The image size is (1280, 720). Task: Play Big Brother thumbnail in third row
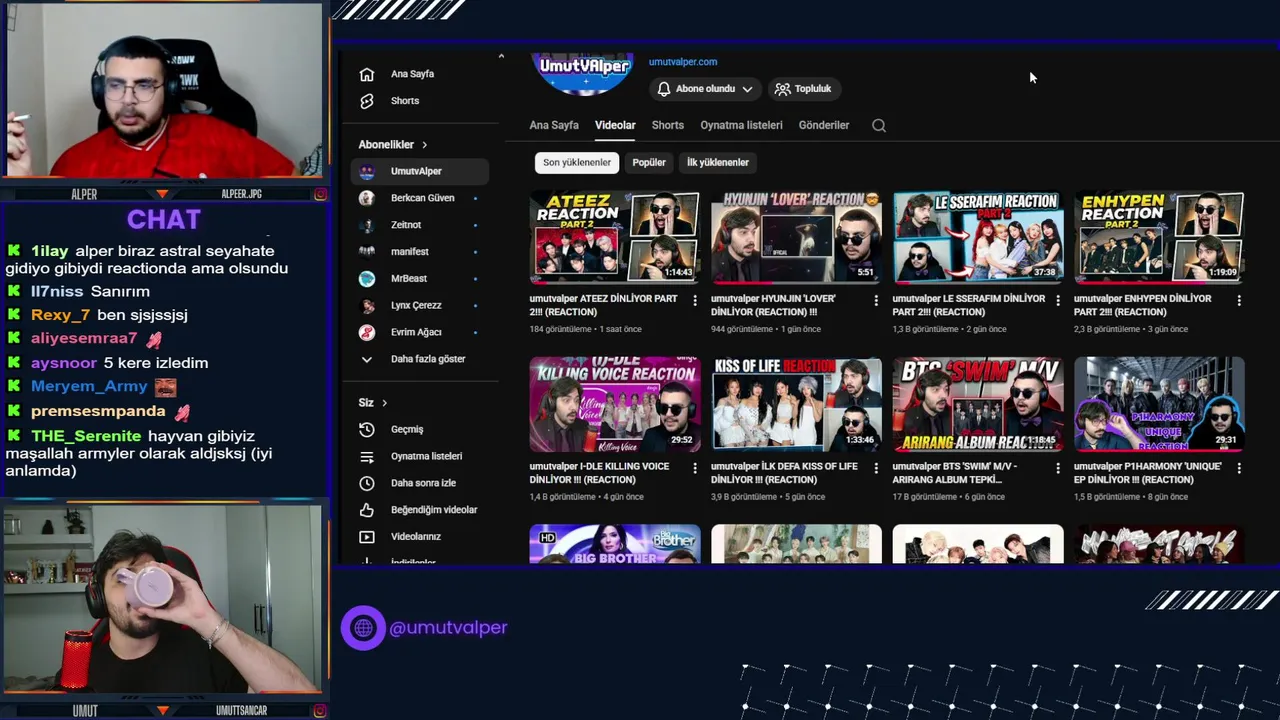pyautogui.click(x=615, y=544)
